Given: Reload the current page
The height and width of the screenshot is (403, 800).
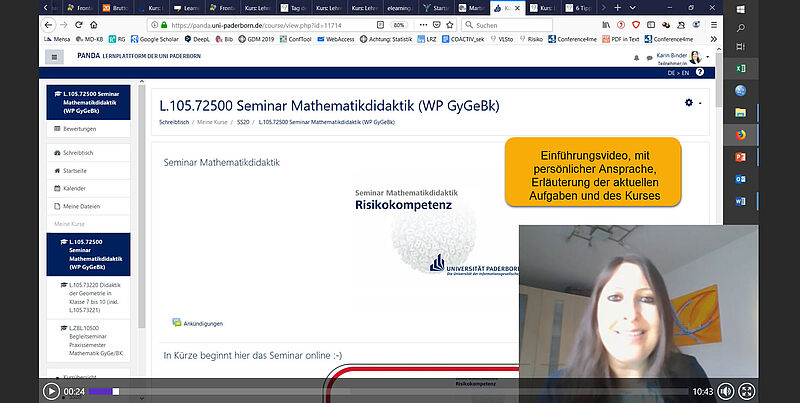Looking at the screenshot, I should [x=79, y=24].
